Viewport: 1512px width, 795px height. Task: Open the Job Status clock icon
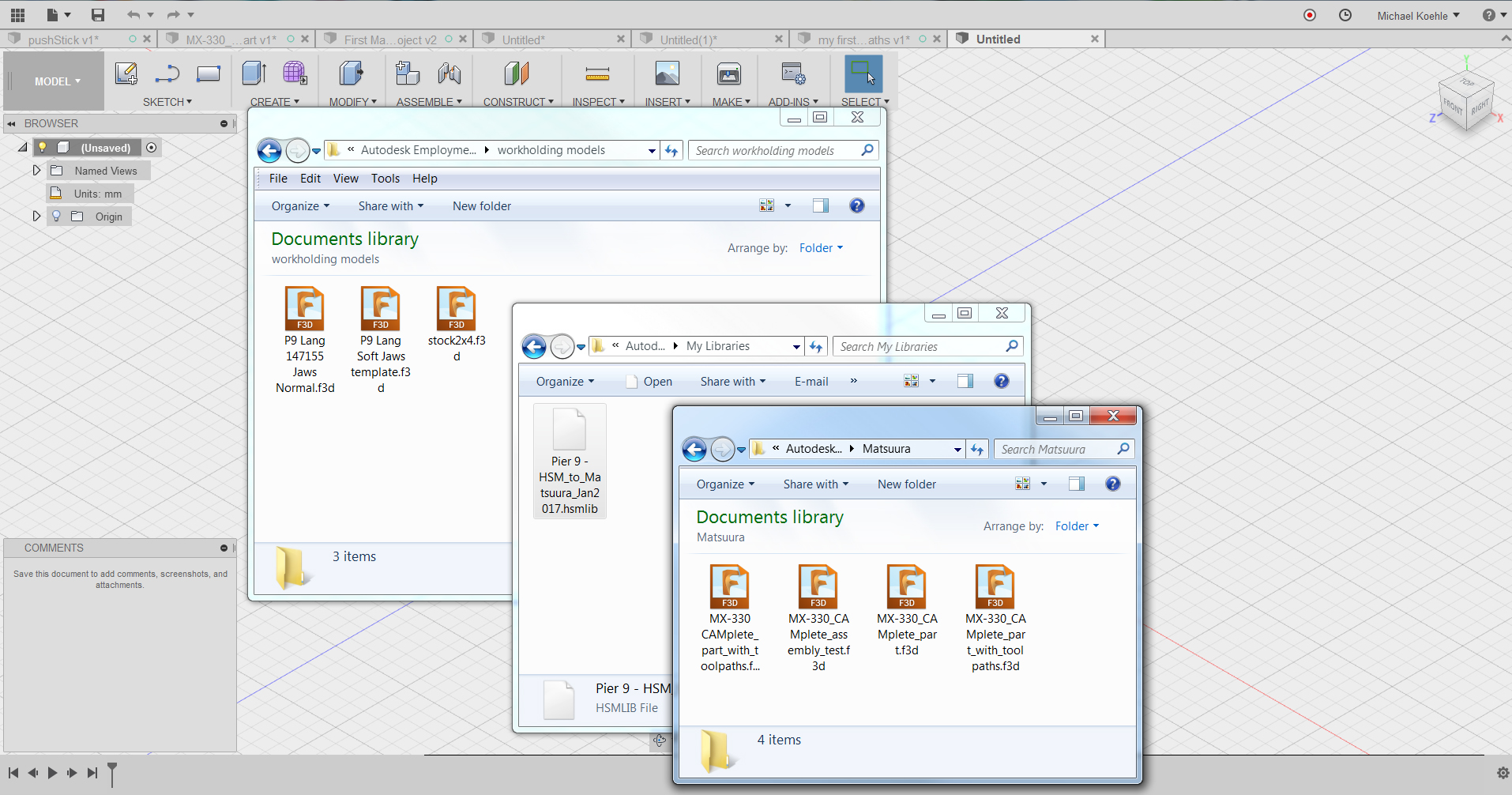[1345, 15]
